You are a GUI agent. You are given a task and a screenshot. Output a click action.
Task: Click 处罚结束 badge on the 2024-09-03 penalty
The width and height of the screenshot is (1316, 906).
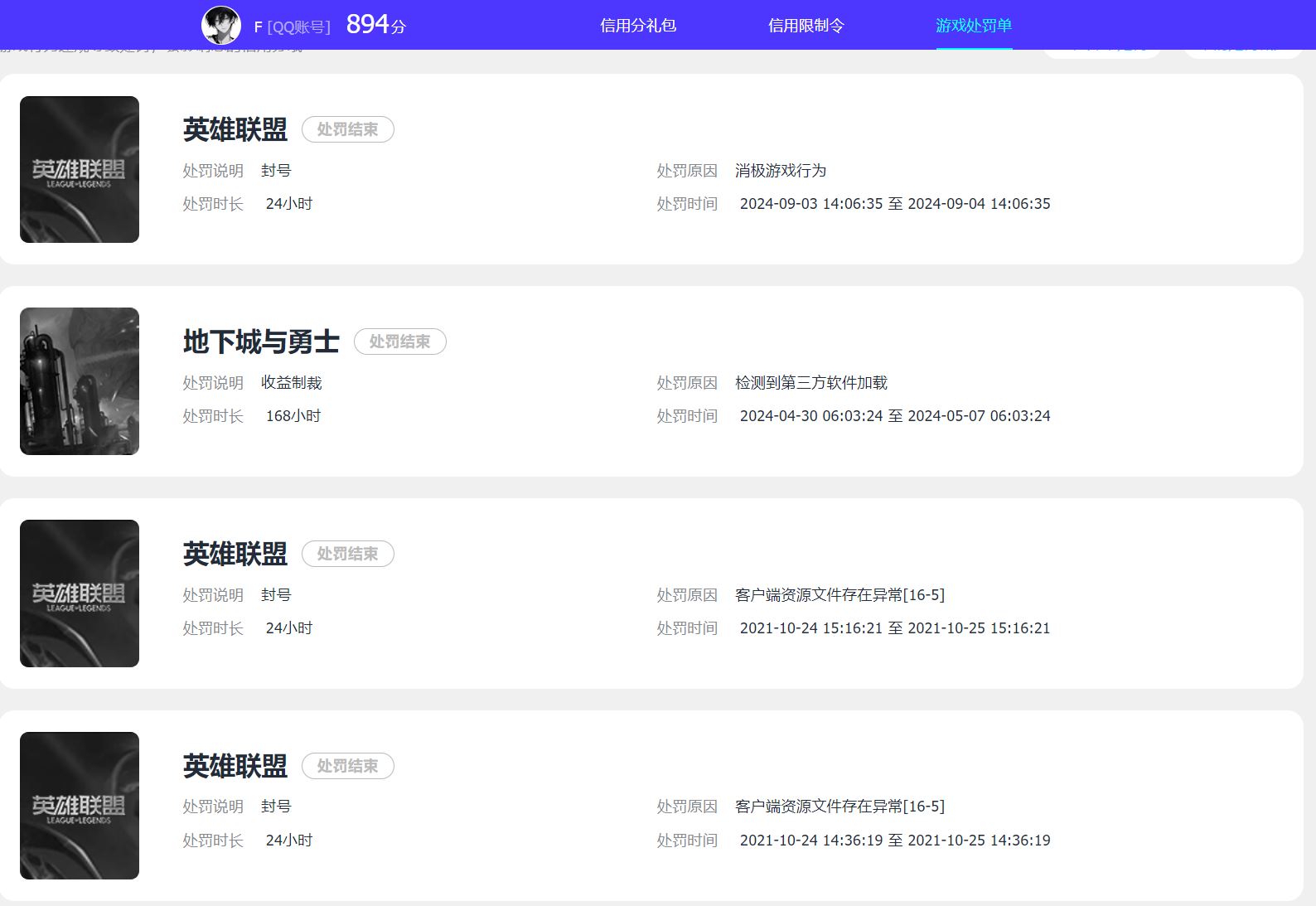[347, 129]
